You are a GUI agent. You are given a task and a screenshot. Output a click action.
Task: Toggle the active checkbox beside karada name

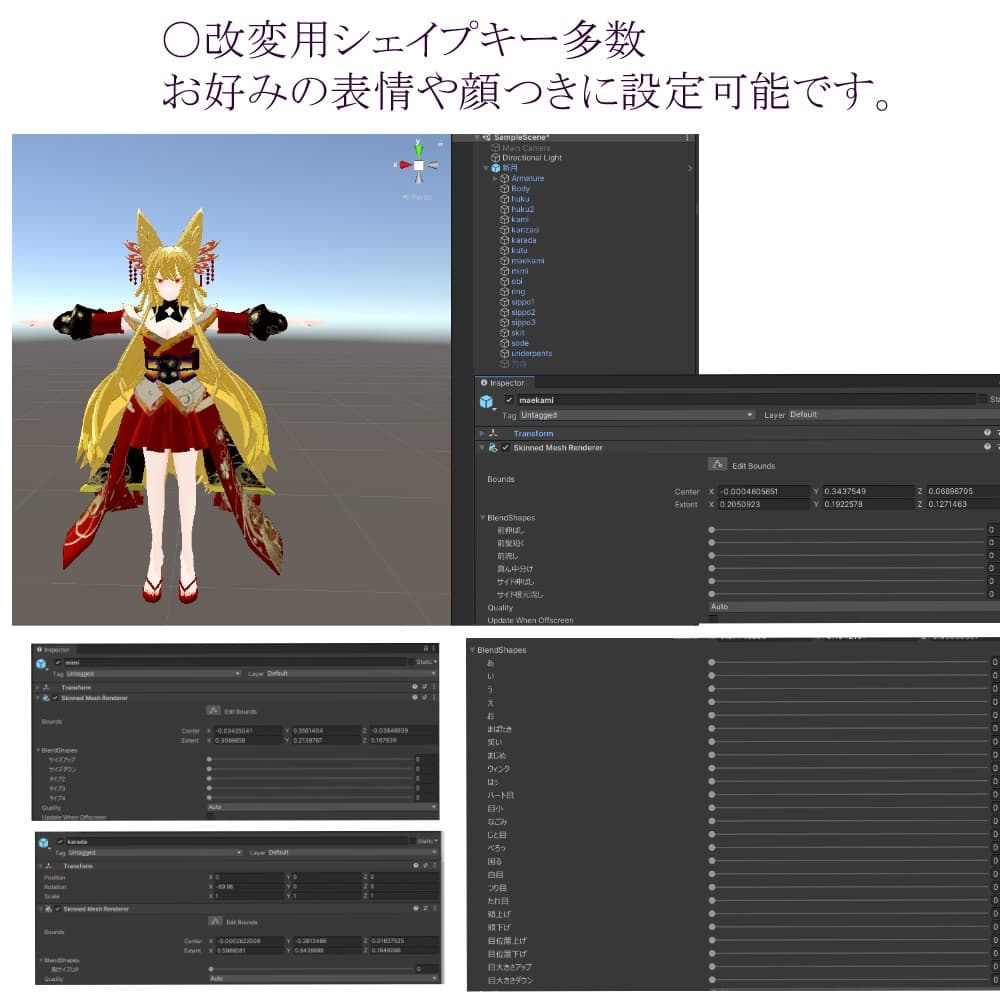point(60,842)
